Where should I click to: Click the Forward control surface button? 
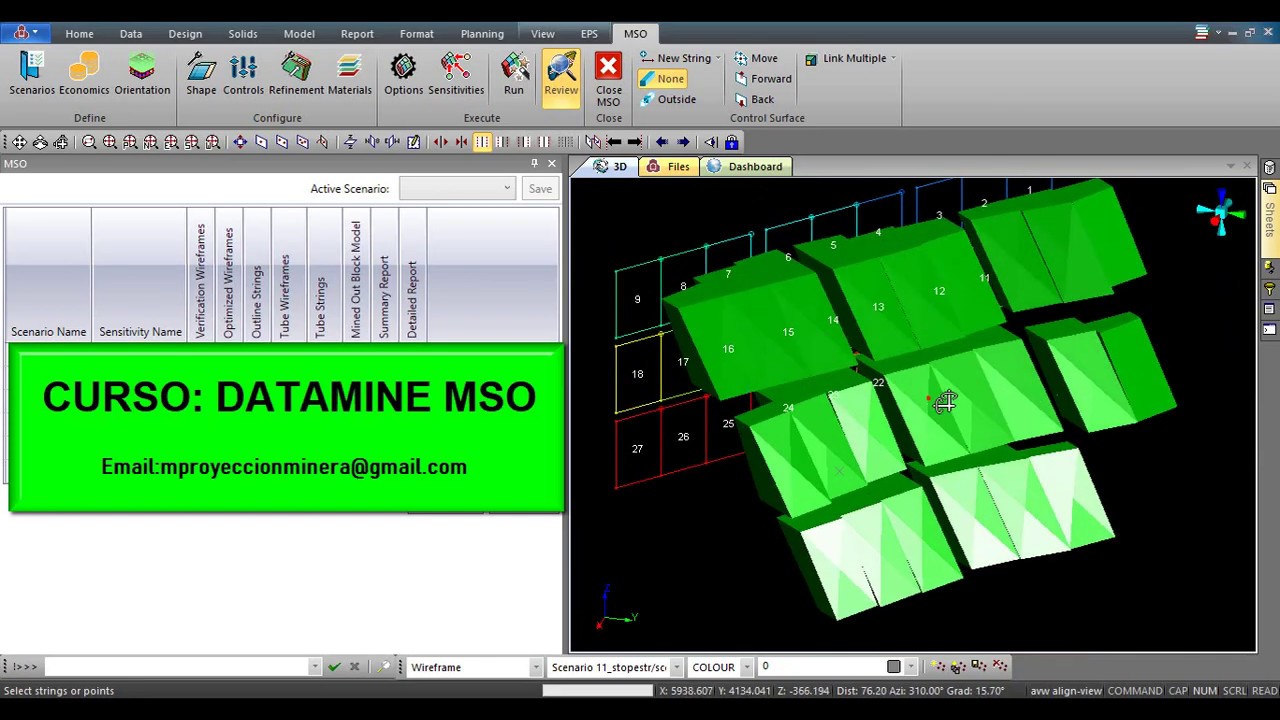(762, 79)
